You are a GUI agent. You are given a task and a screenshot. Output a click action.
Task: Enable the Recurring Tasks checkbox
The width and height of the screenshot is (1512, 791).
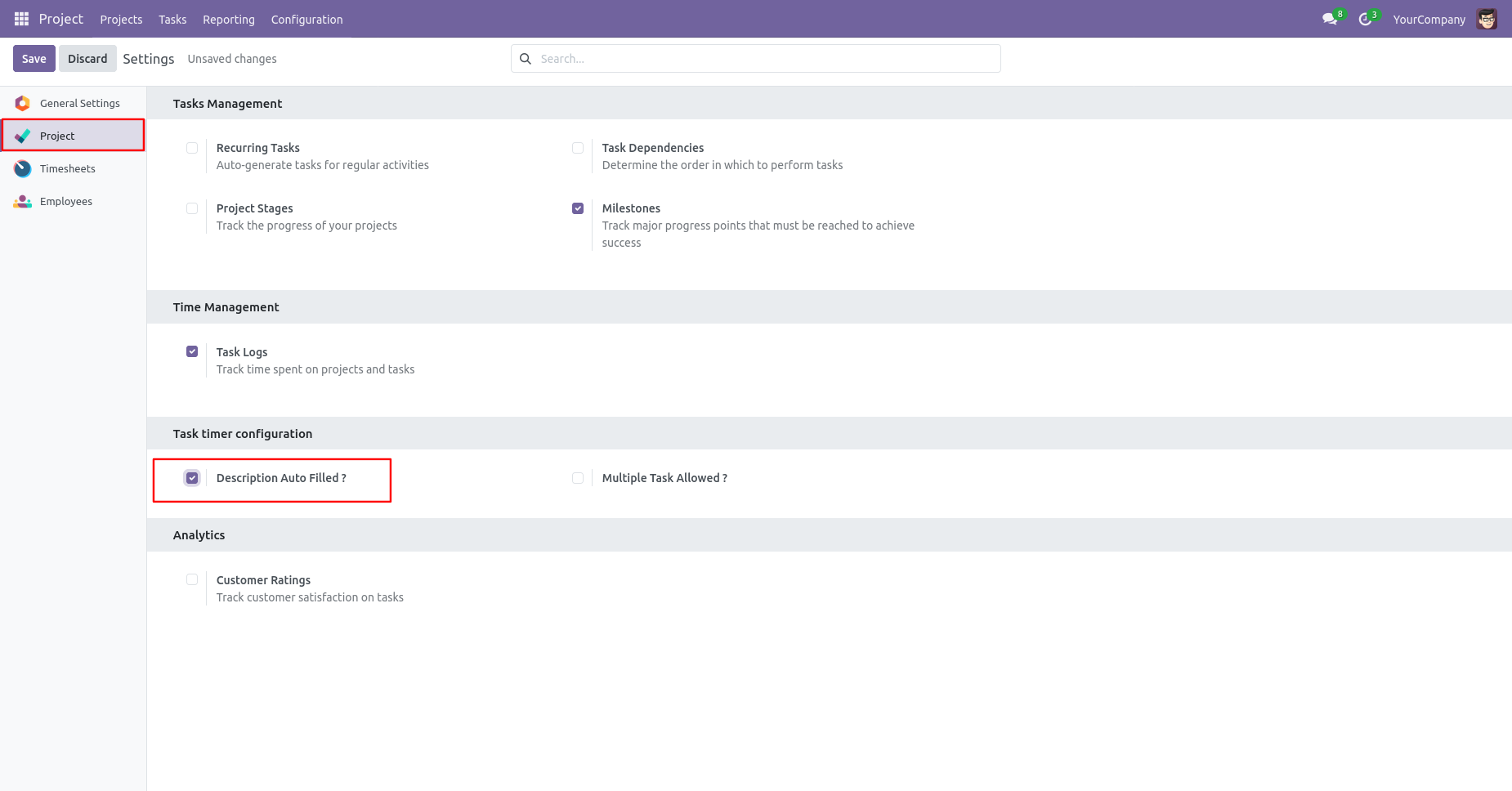192,148
